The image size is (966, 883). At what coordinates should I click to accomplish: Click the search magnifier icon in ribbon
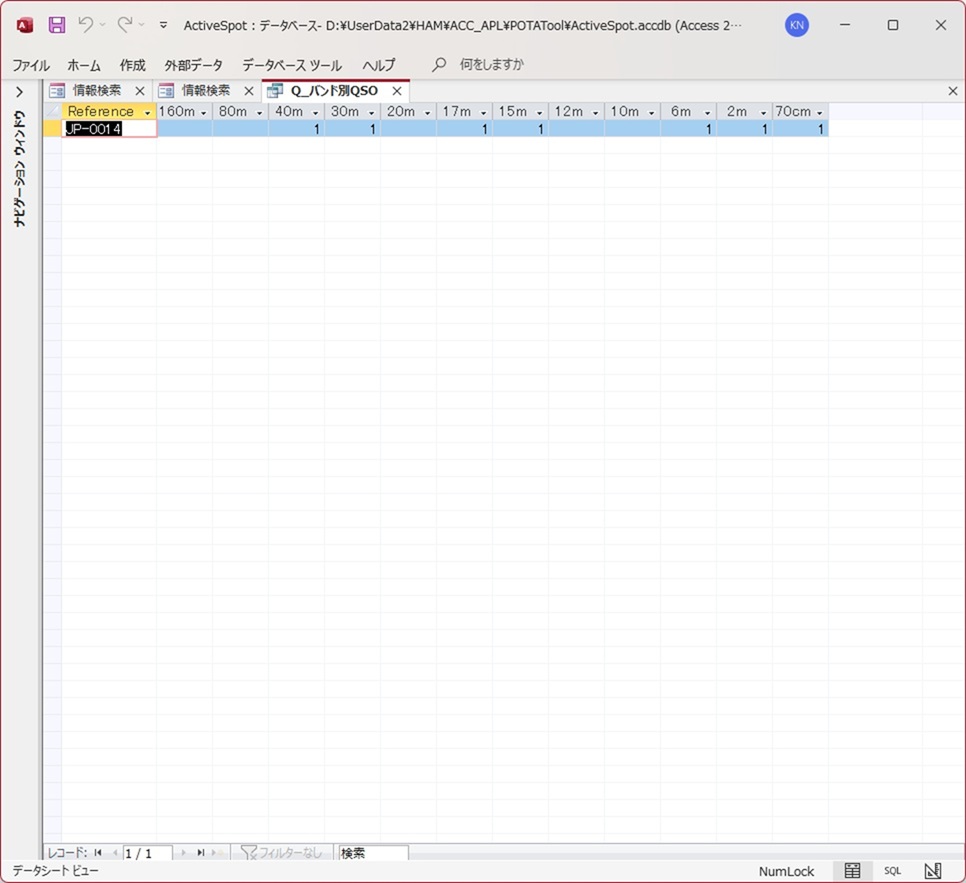coord(439,65)
